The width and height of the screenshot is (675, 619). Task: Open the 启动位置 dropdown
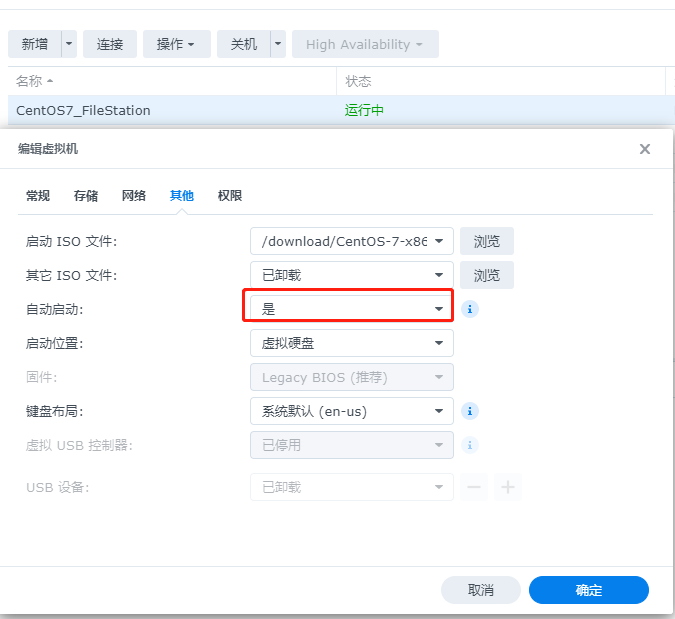coord(352,343)
